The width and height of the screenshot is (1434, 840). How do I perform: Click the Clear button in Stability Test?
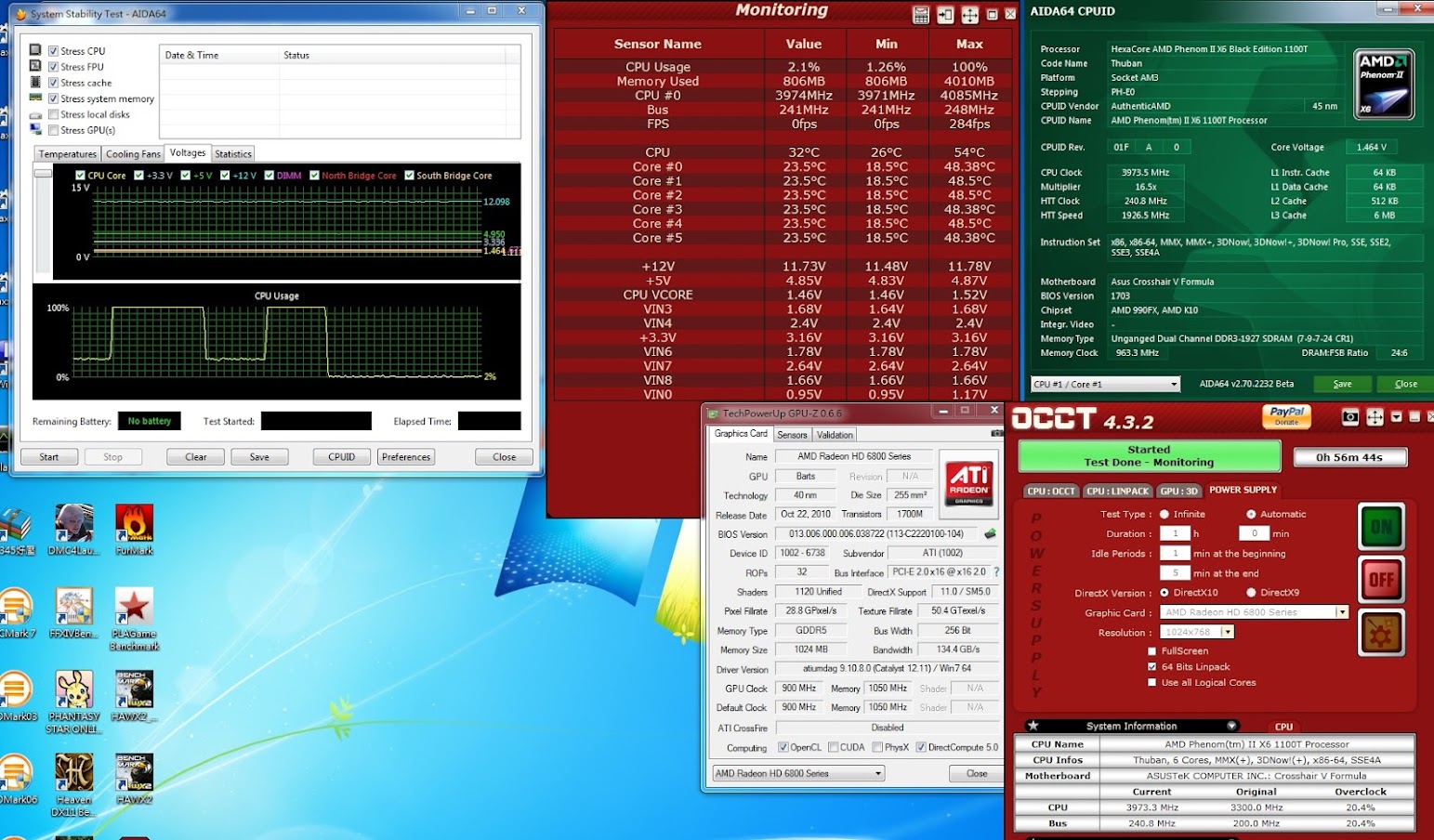click(x=196, y=457)
